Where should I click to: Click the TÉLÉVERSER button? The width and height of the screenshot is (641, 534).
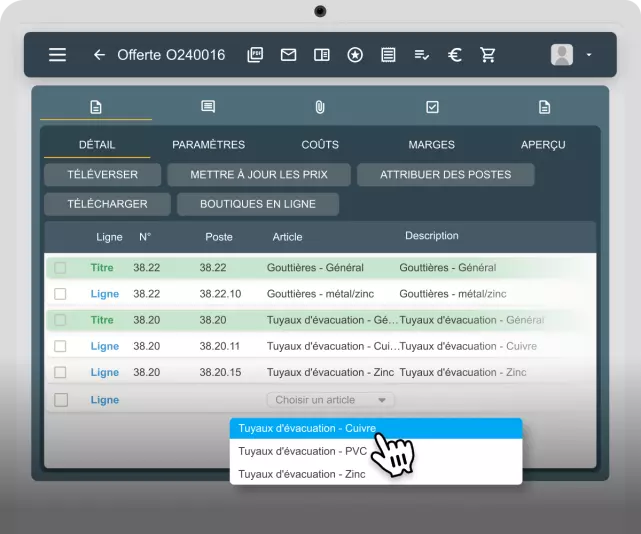tap(102, 175)
